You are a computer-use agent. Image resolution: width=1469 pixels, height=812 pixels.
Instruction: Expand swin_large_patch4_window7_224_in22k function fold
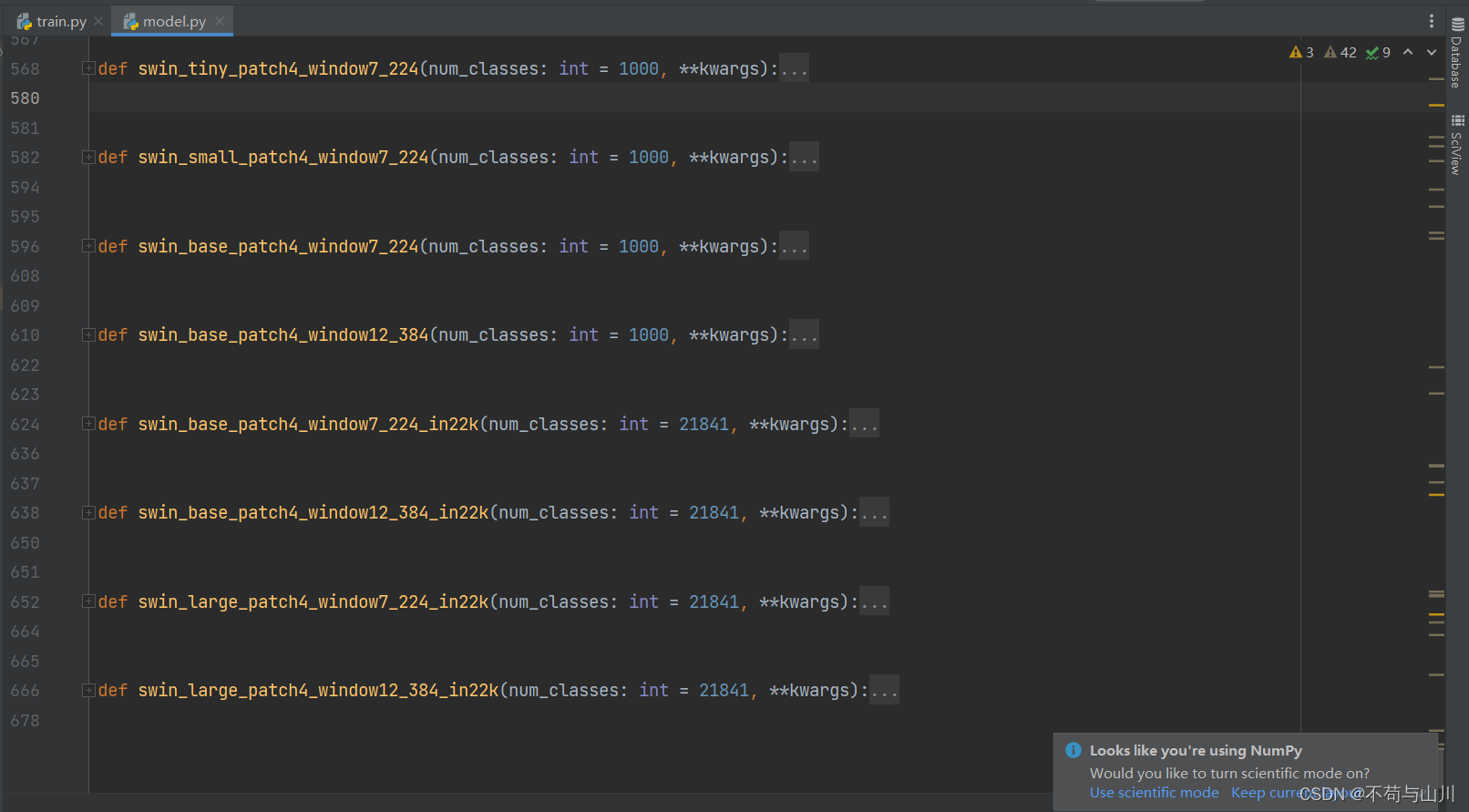(x=88, y=601)
